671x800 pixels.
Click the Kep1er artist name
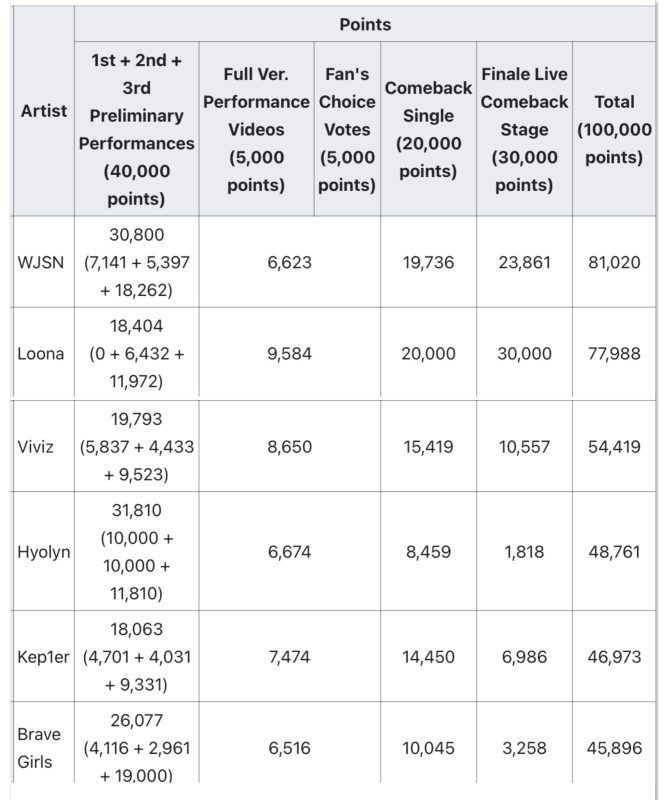pos(44,657)
